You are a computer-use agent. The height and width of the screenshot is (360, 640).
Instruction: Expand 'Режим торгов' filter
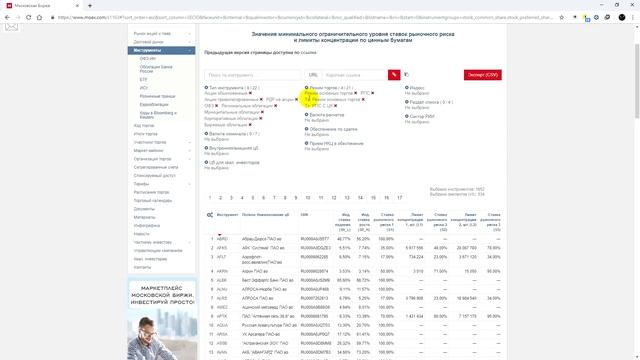click(307, 88)
